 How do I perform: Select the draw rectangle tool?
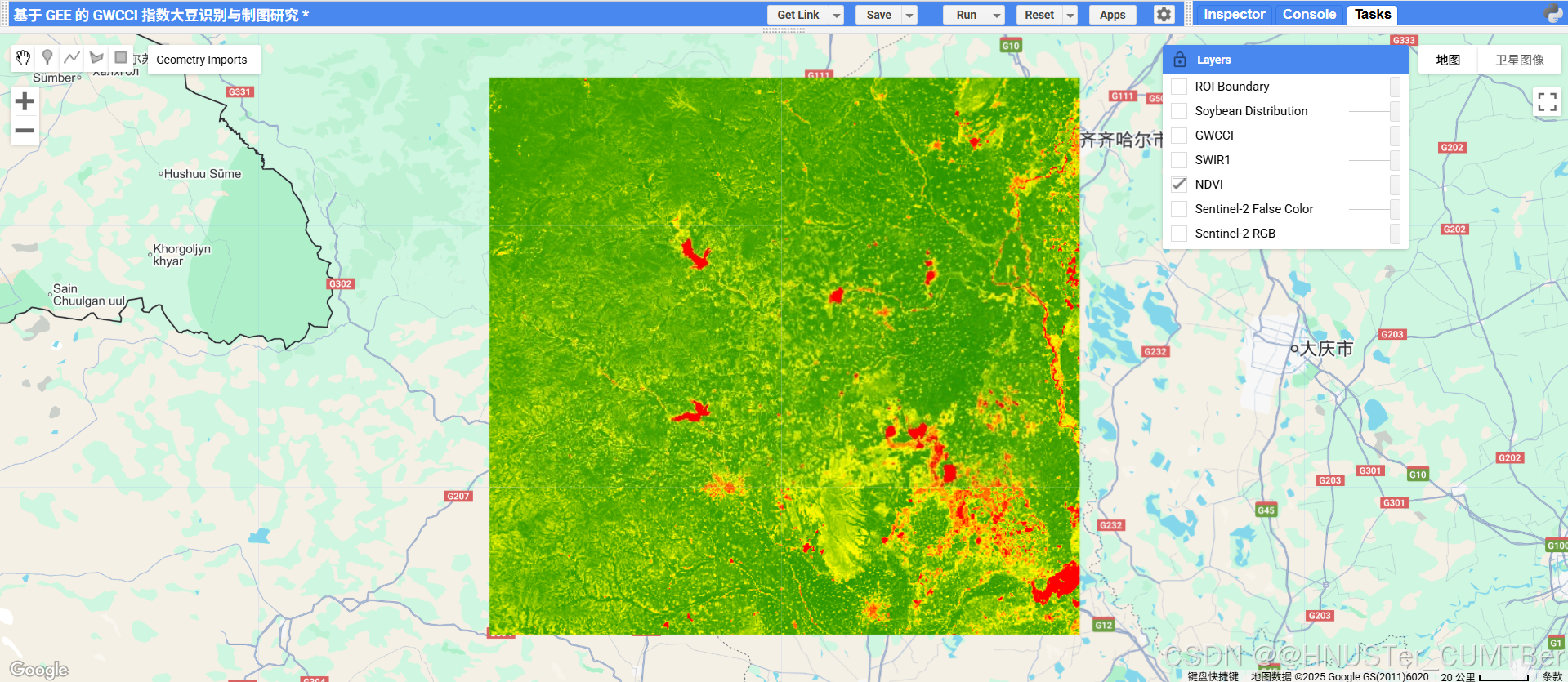121,57
